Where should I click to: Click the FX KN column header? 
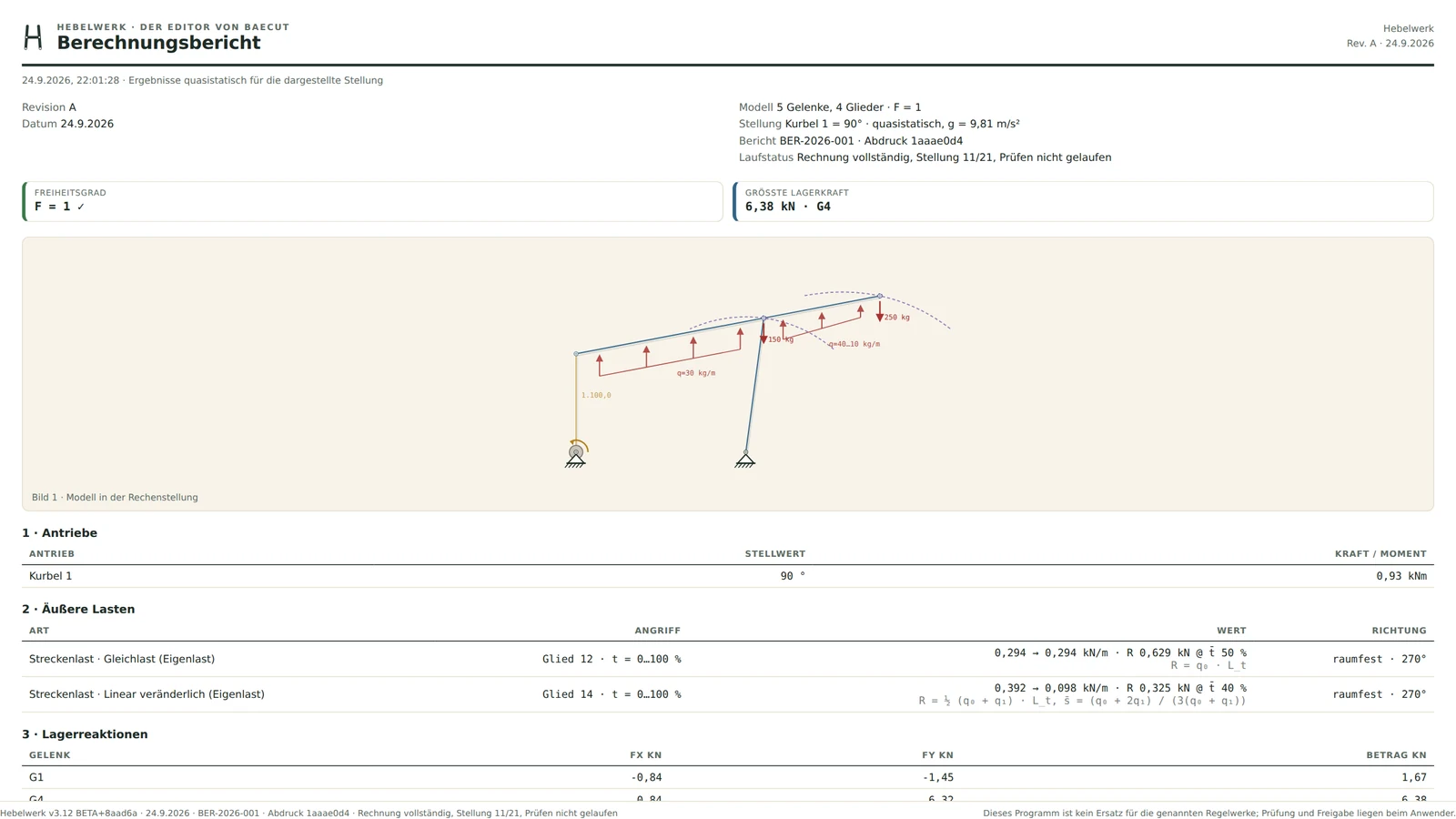pos(646,755)
